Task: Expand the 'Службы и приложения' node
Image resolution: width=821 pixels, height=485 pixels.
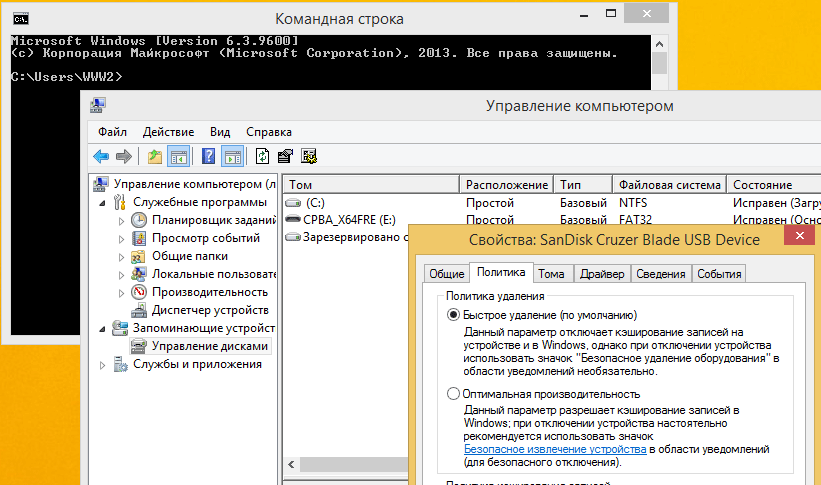Action: click(x=105, y=365)
